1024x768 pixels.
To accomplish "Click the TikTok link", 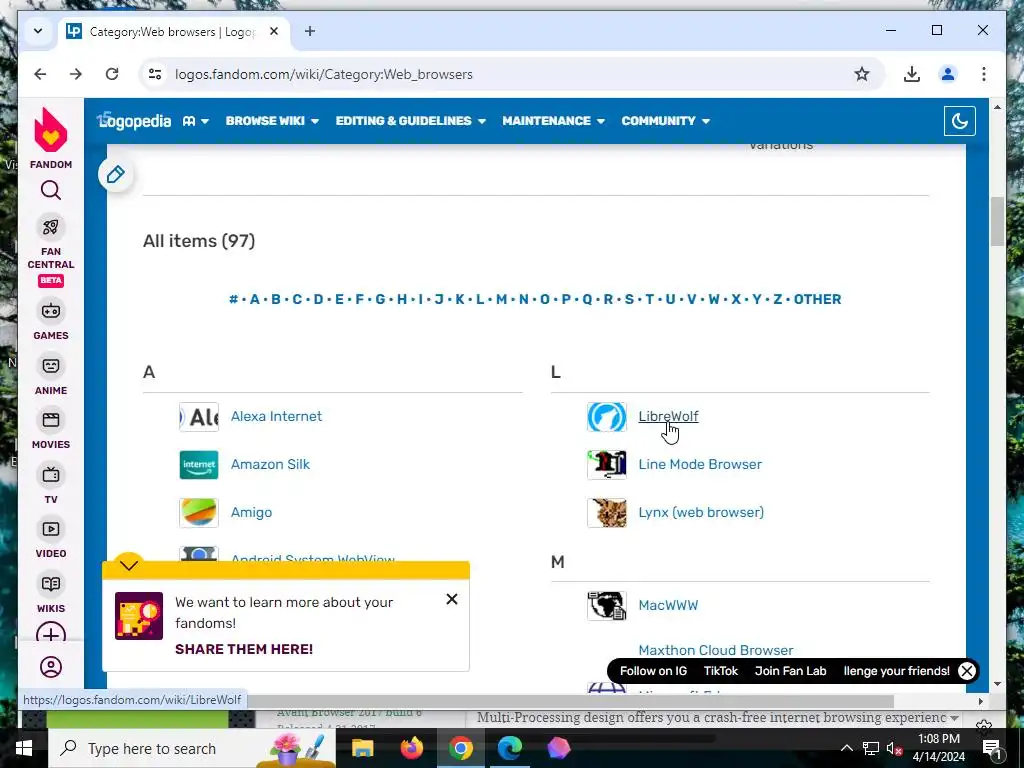I will [x=720, y=671].
